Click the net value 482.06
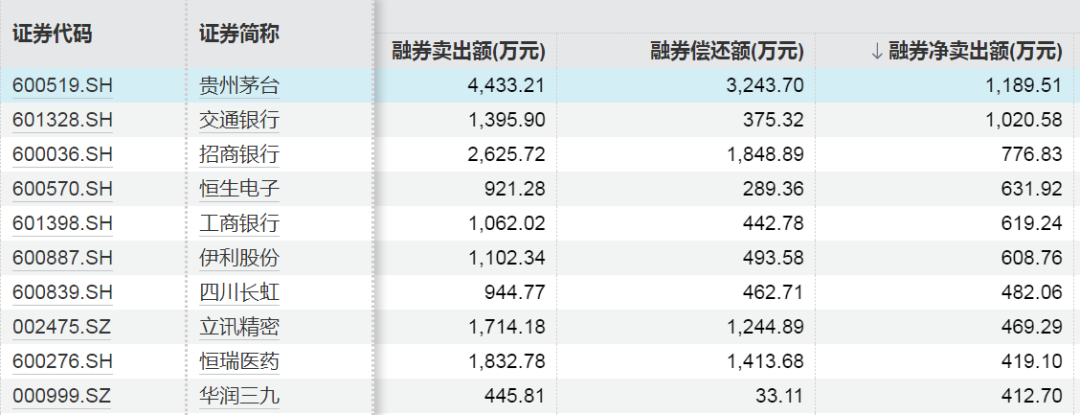Viewport: 1080px width, 415px height. tap(1032, 292)
